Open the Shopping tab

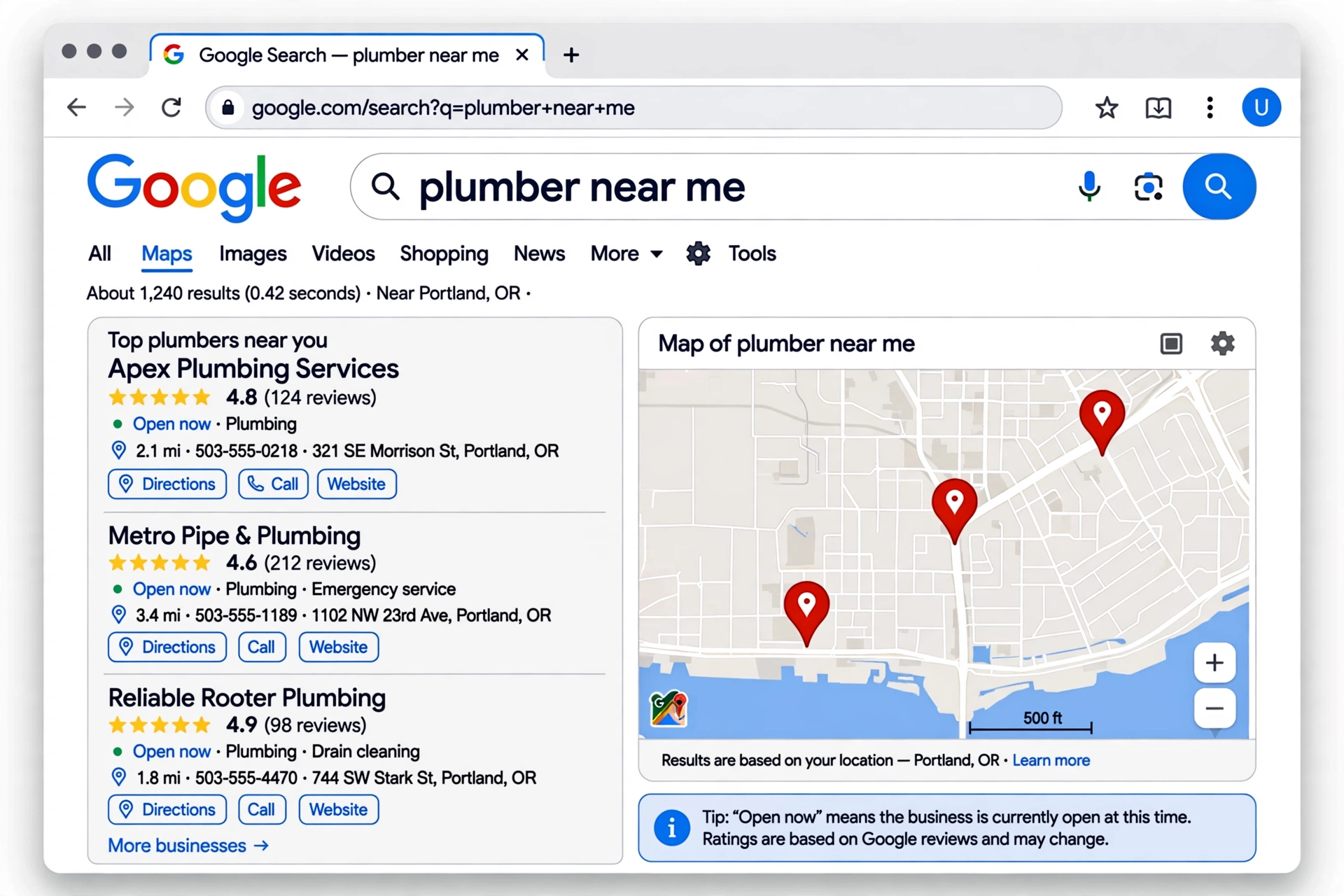[444, 253]
